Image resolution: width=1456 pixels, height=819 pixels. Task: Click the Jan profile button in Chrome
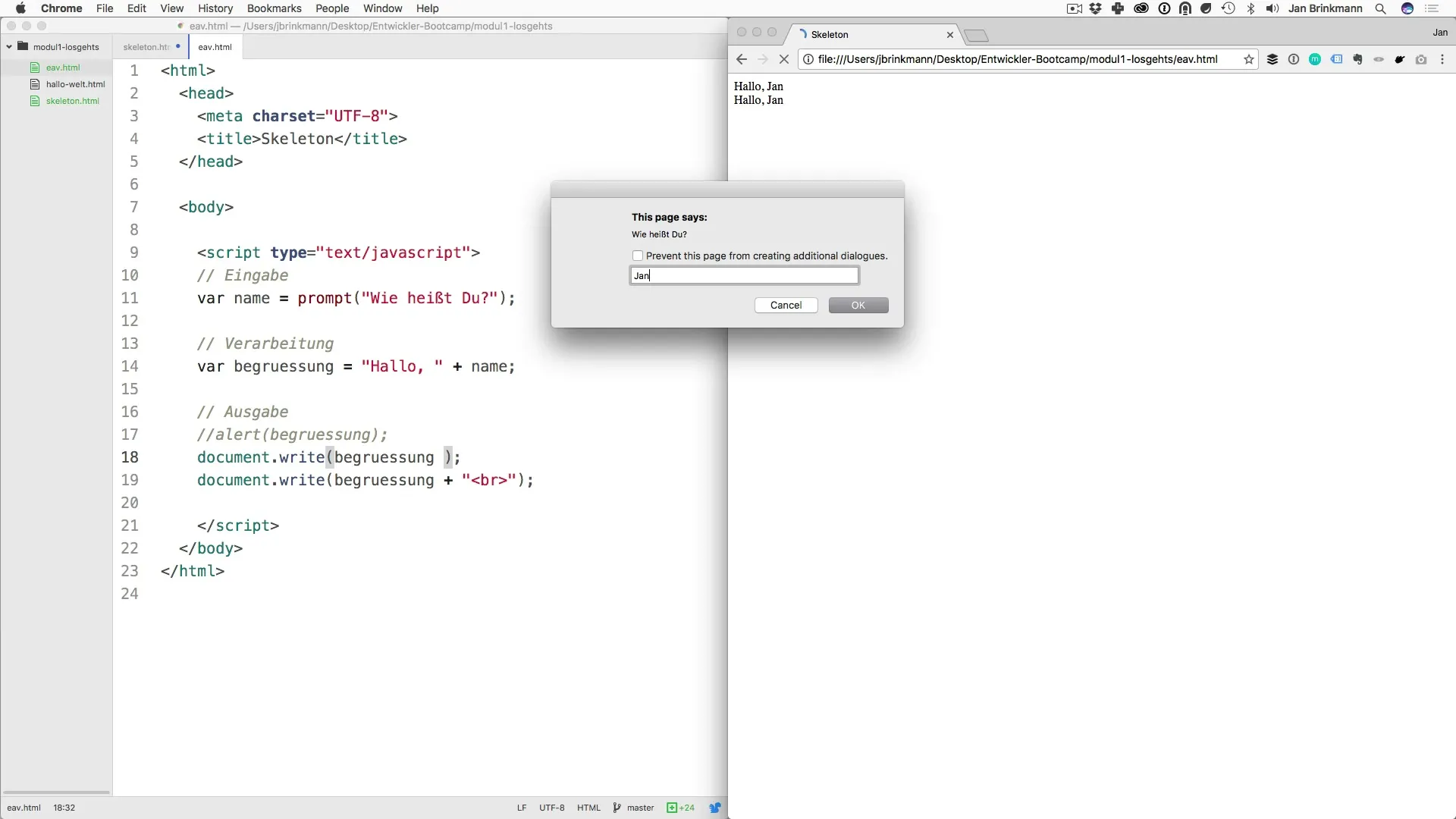[1440, 33]
